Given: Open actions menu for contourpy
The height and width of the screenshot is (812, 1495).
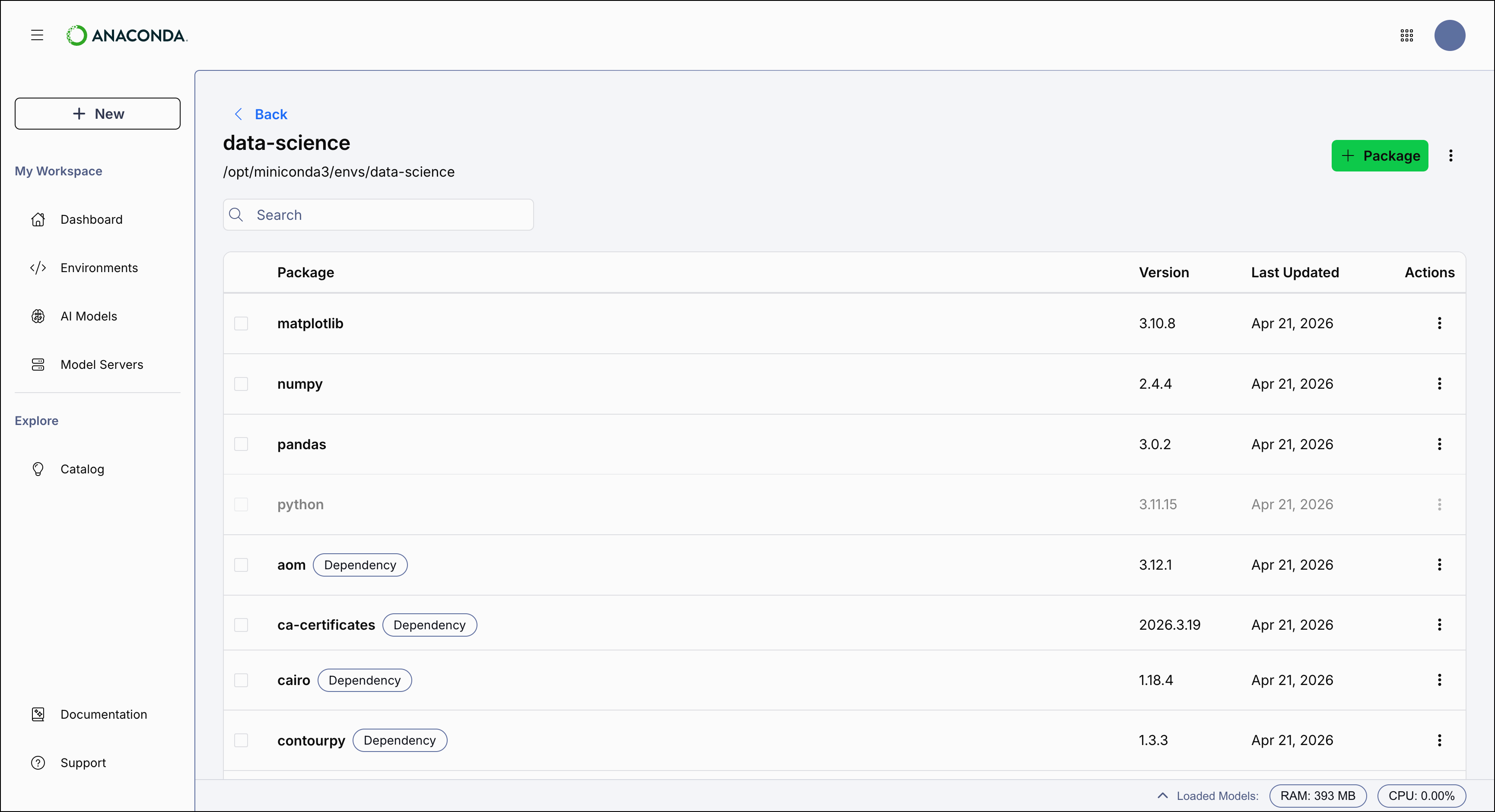Looking at the screenshot, I should click(1439, 740).
